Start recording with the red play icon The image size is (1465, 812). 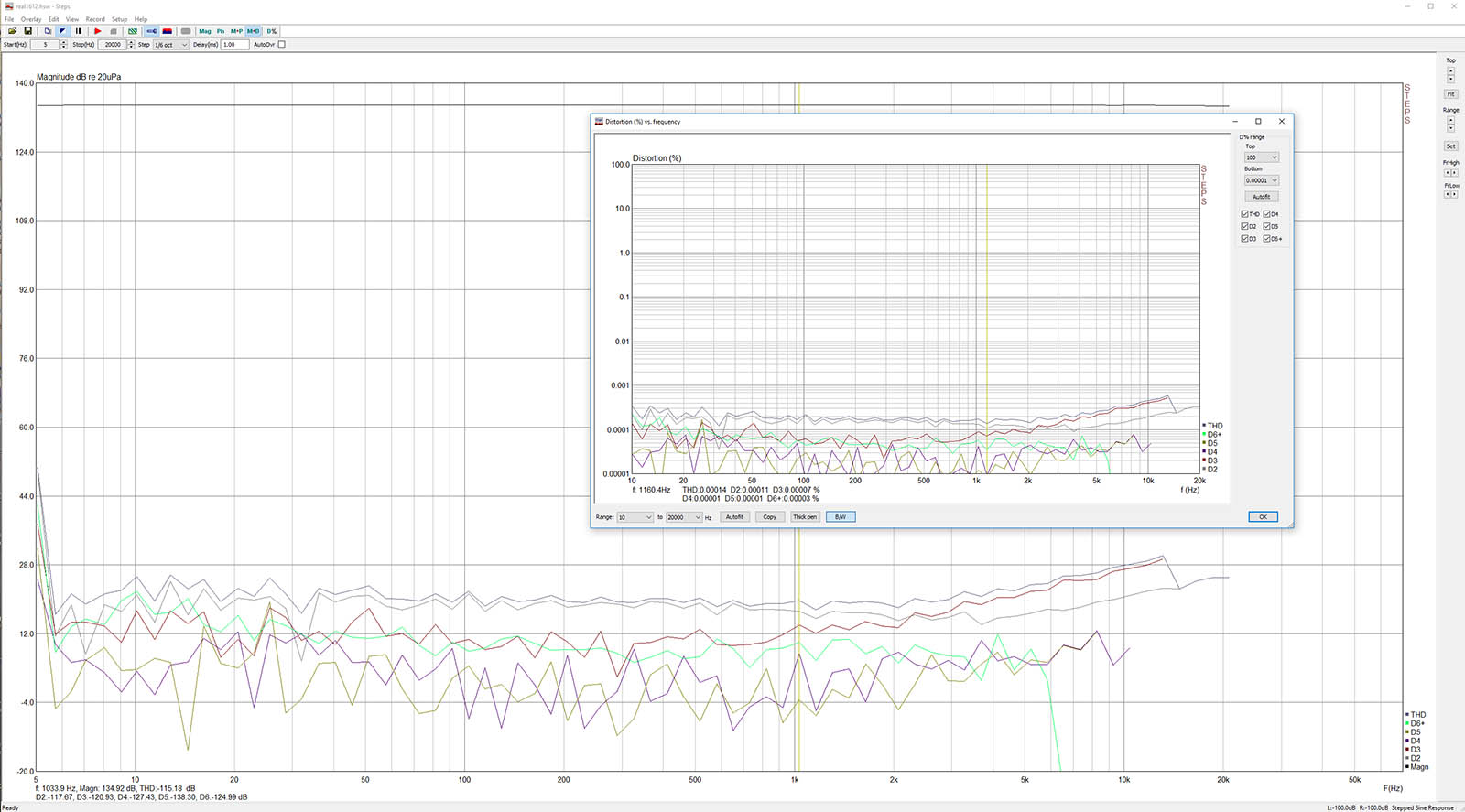98,31
